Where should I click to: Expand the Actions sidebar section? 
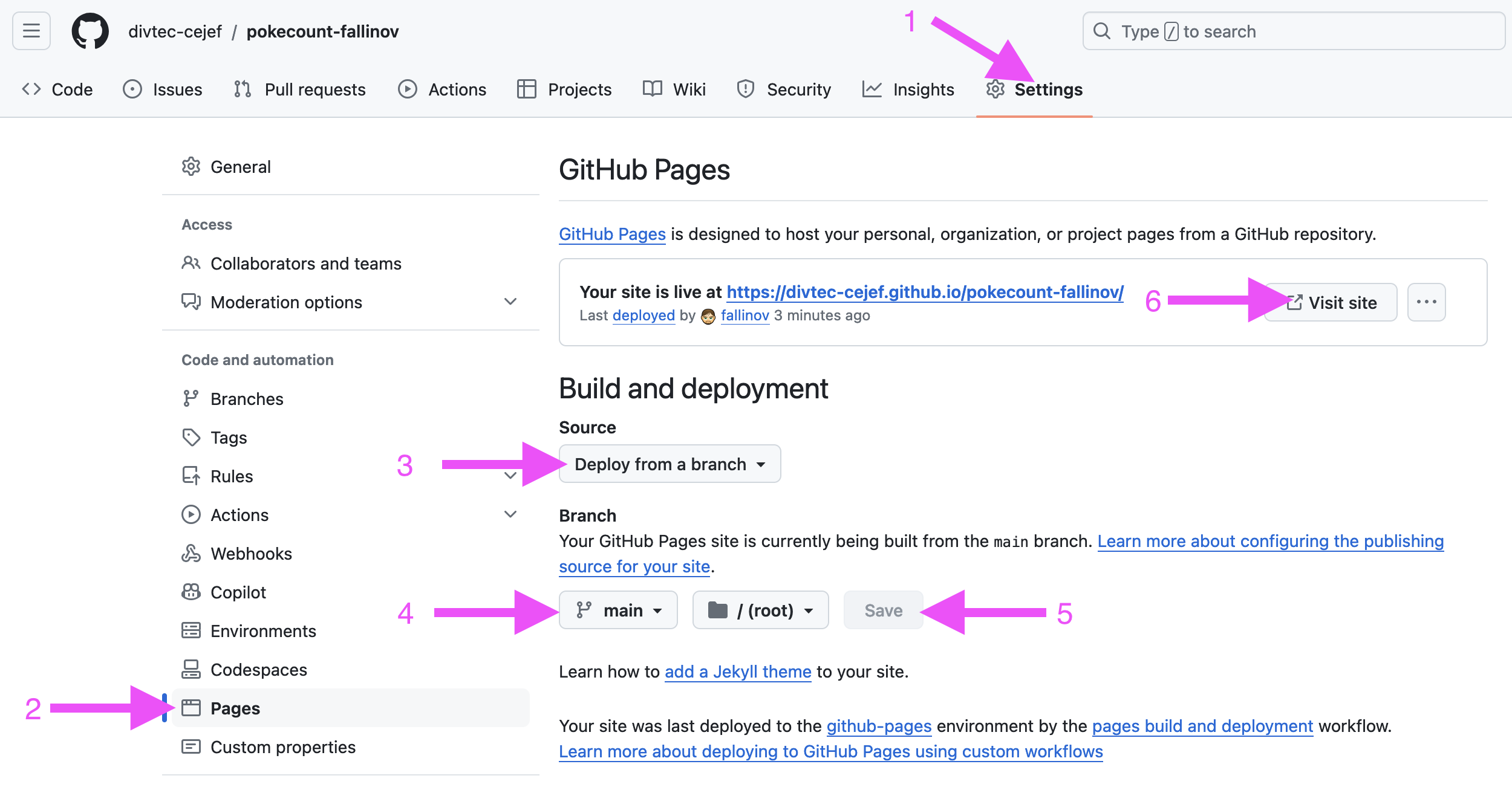[x=510, y=514]
